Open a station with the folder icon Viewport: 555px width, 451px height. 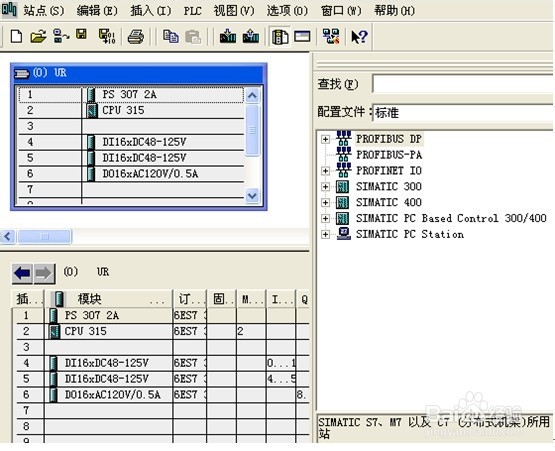[x=38, y=36]
